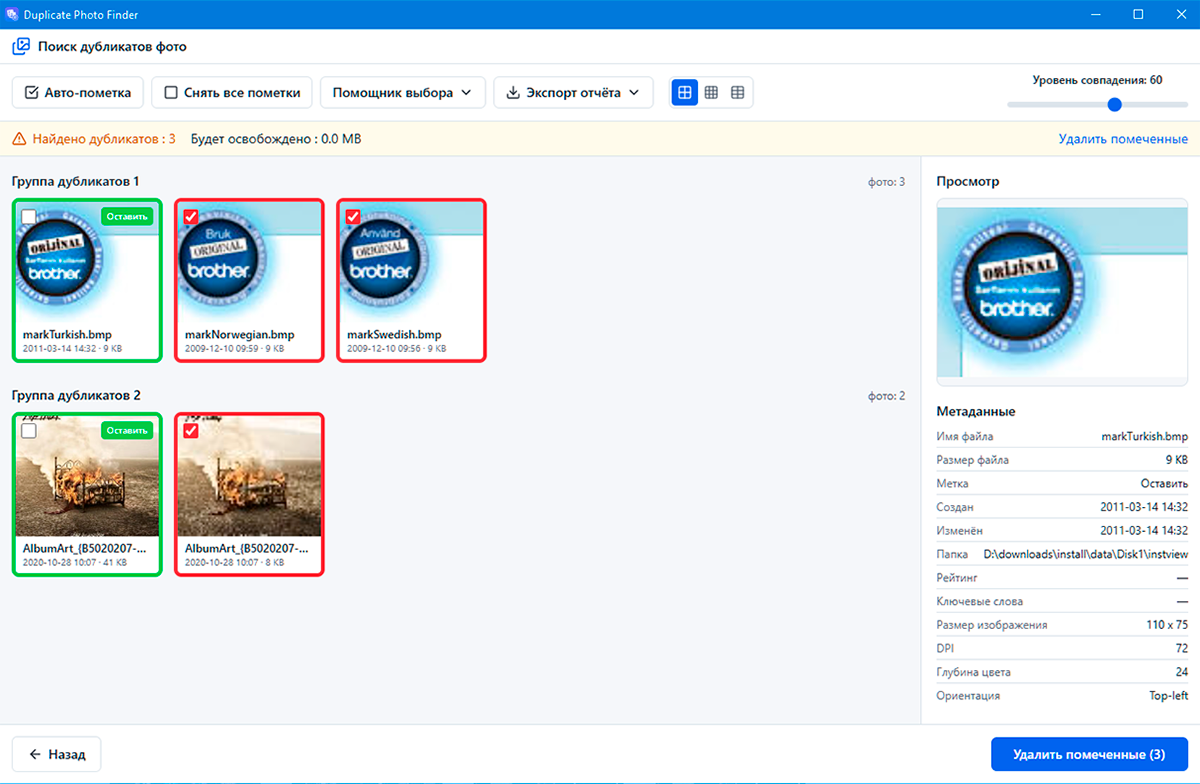The image size is (1200, 784).
Task: Click the folder path D:\downloads\install value
Action: 1086,554
